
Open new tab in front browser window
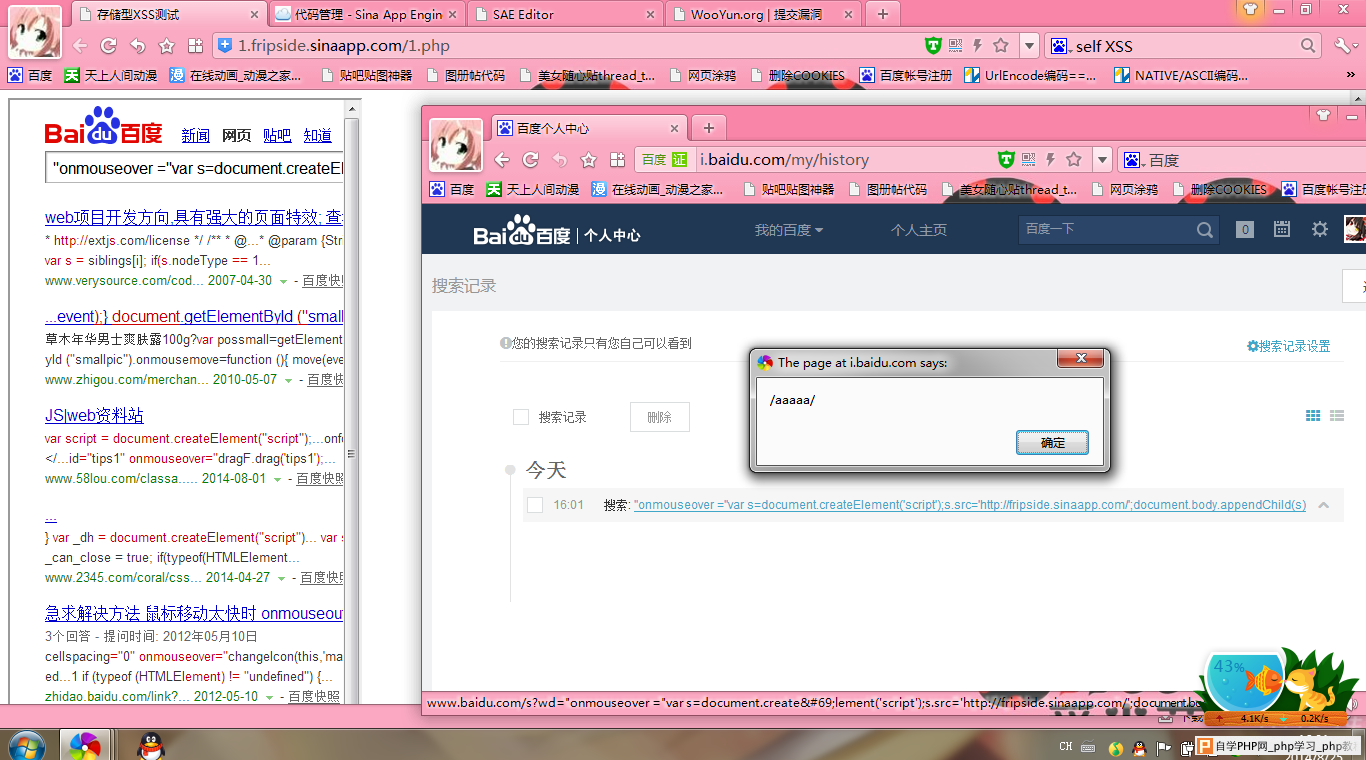[x=709, y=128]
